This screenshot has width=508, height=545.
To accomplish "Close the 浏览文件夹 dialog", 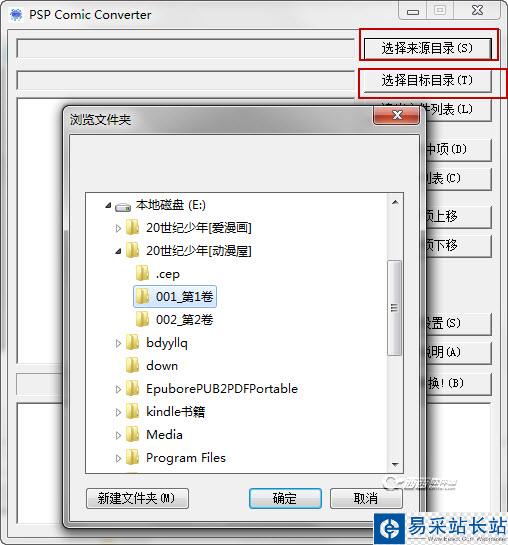I will (x=396, y=115).
